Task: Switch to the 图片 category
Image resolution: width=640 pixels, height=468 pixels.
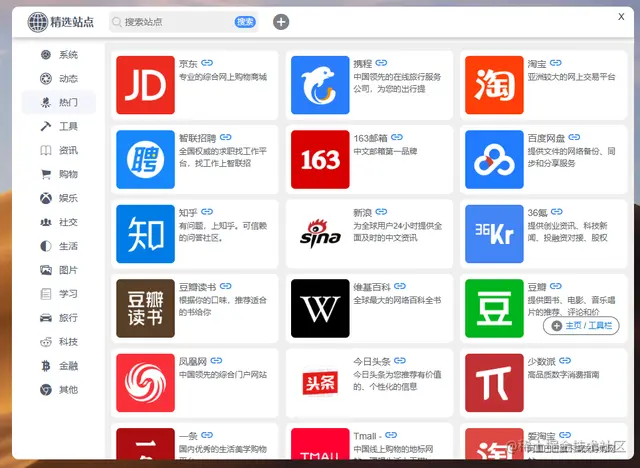Action: click(59, 270)
